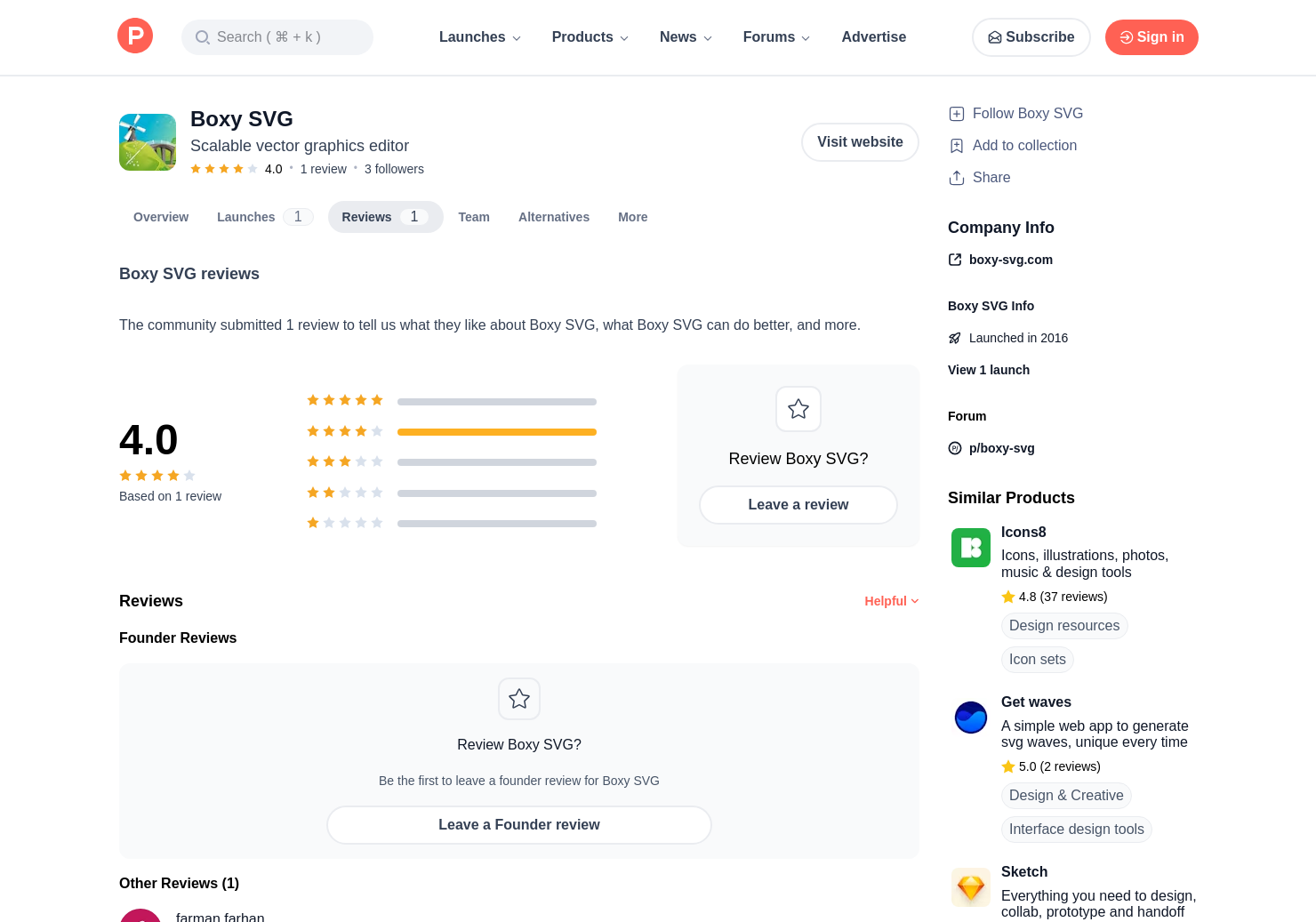Click the Follow Boxy SVG plus icon
The width and height of the screenshot is (1316, 922).
[x=957, y=114]
